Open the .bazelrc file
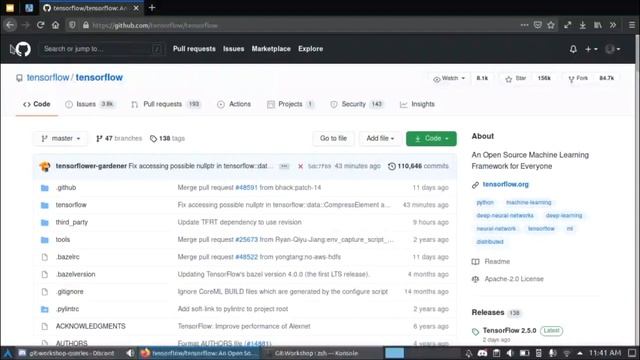Screen dimensions: 640x360 [67, 257]
